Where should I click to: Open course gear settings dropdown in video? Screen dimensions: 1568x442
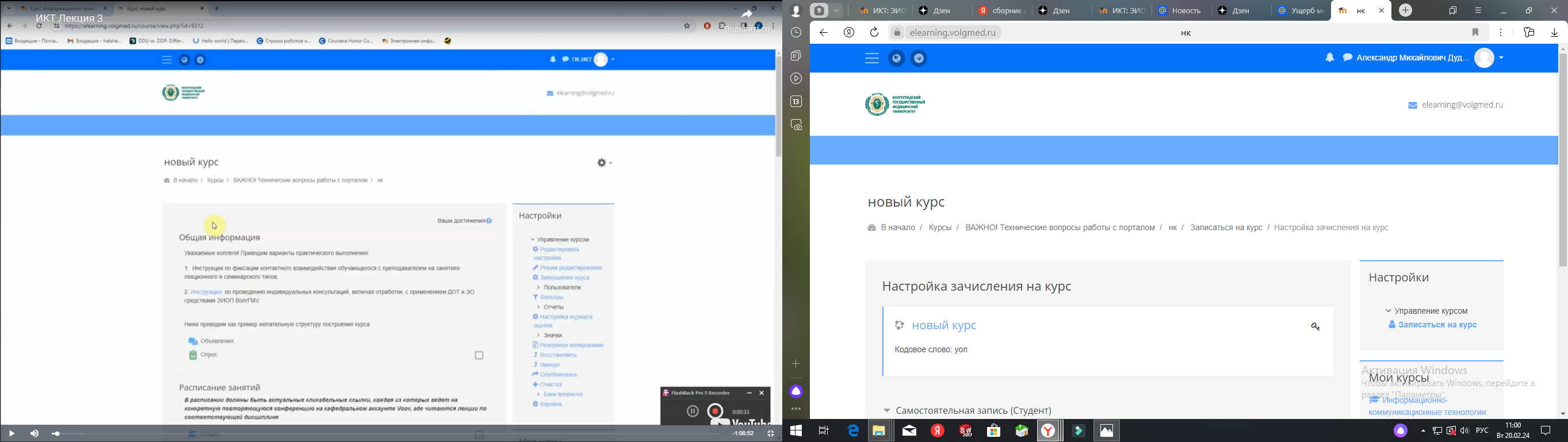[605, 162]
